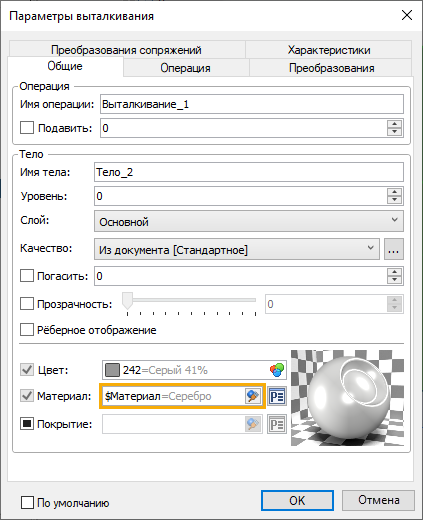Open material parameters button next to Материал
Screen dimensions: 423x520
(x=277, y=396)
